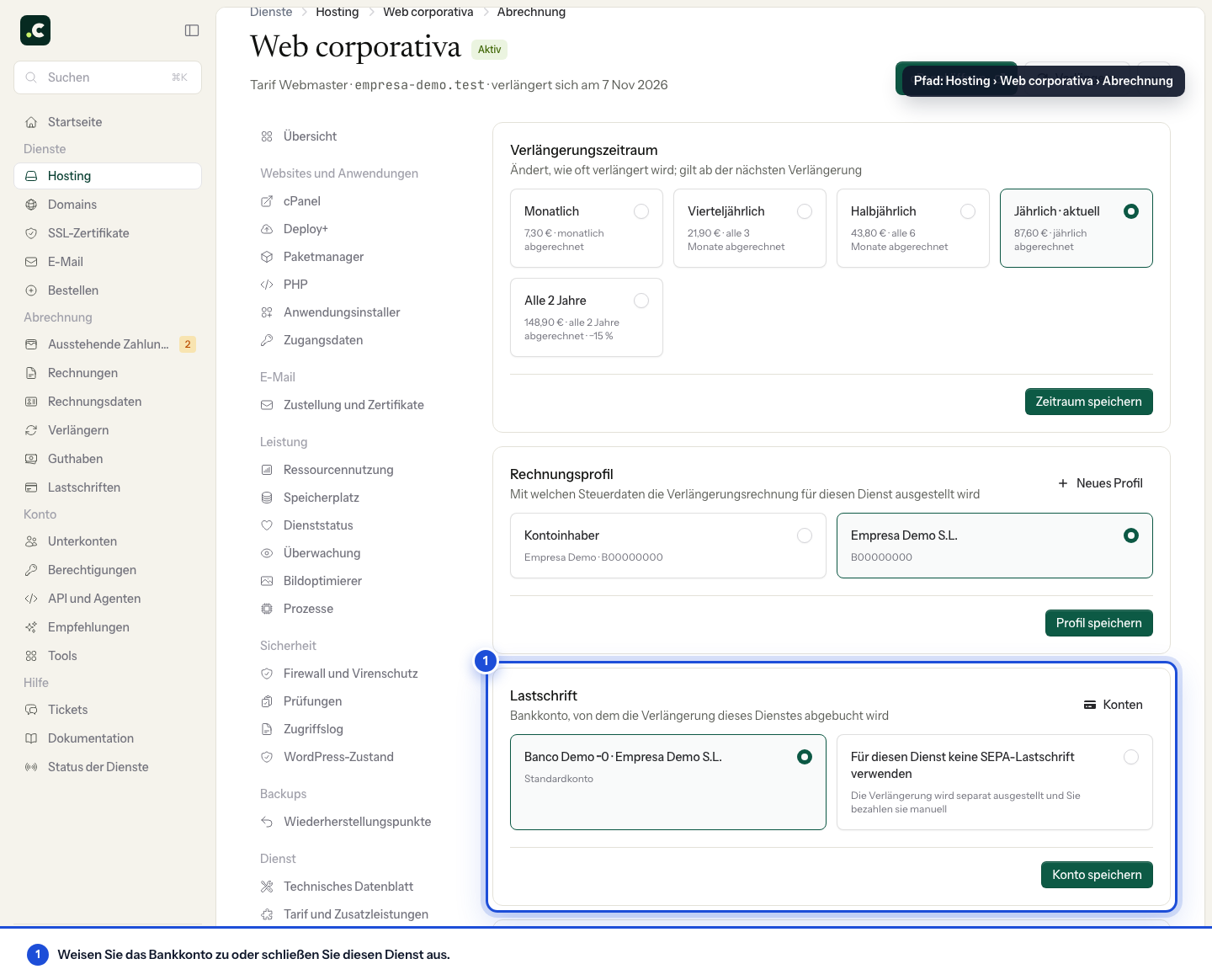Click the Technisches Datenblatt tools icon
Image resolution: width=1212 pixels, height=980 pixels.
coord(267,887)
